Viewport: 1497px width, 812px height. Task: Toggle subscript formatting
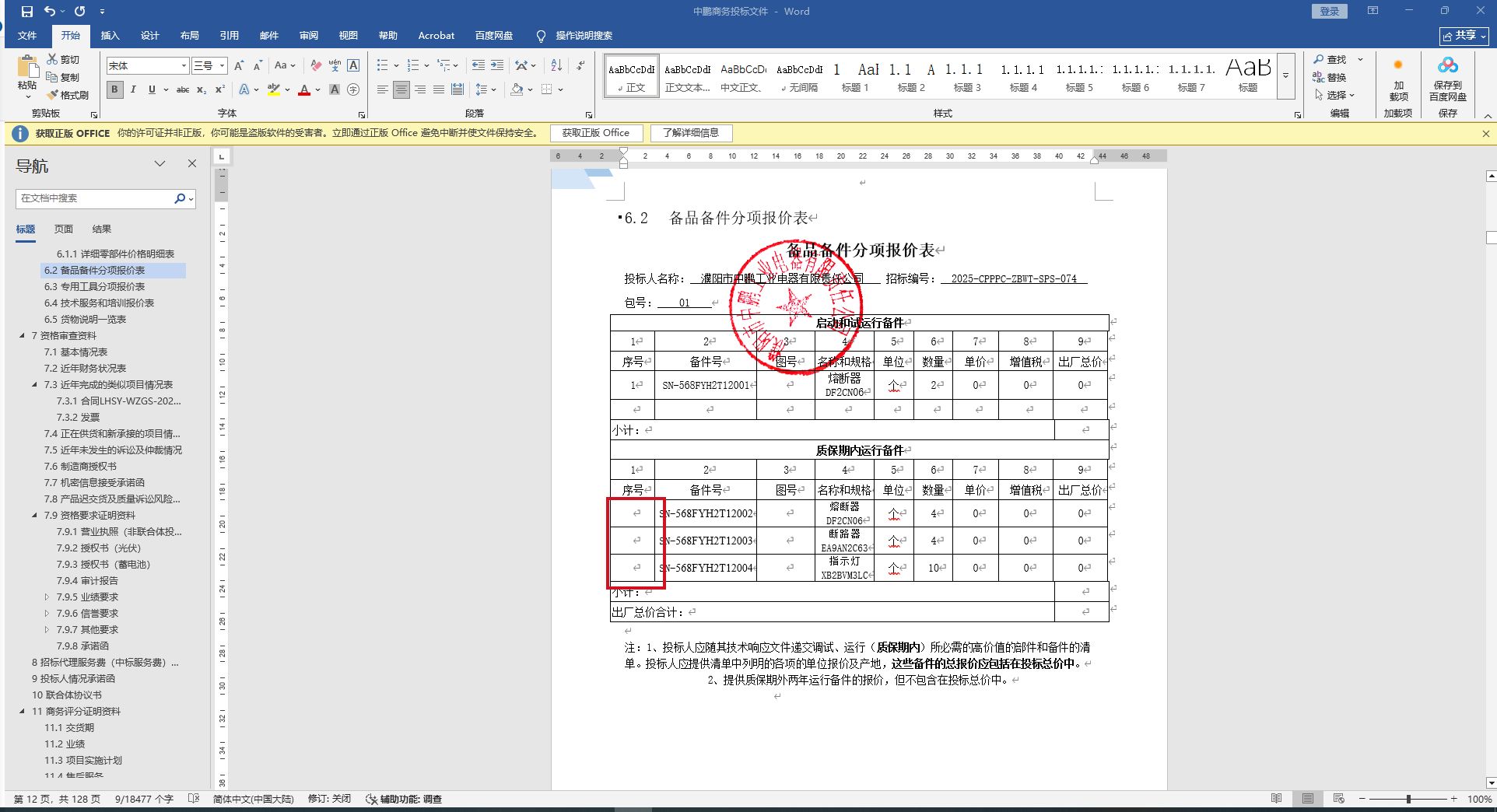[202, 90]
